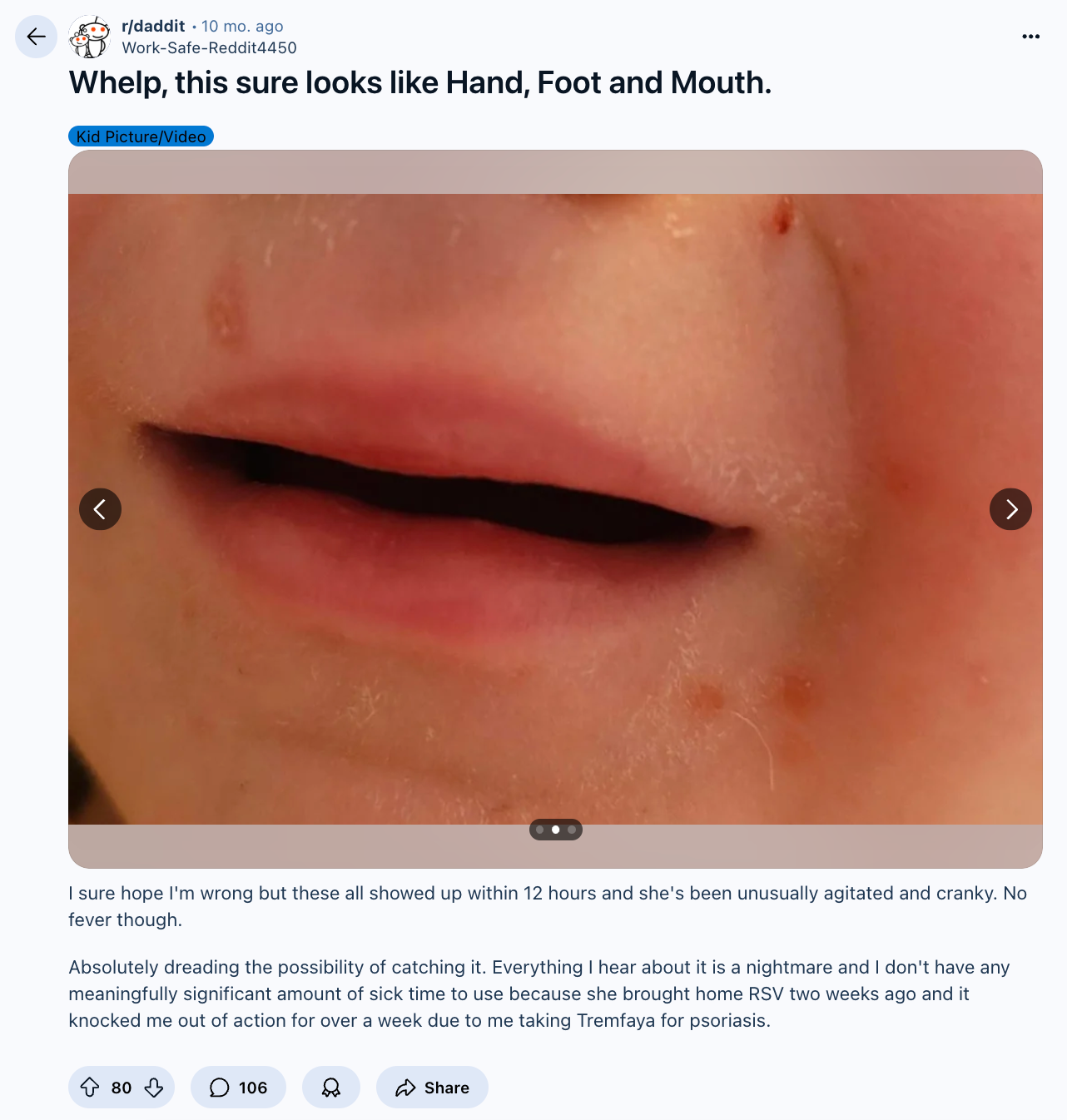Open the r/daddit subreddit avatar

pos(89,37)
